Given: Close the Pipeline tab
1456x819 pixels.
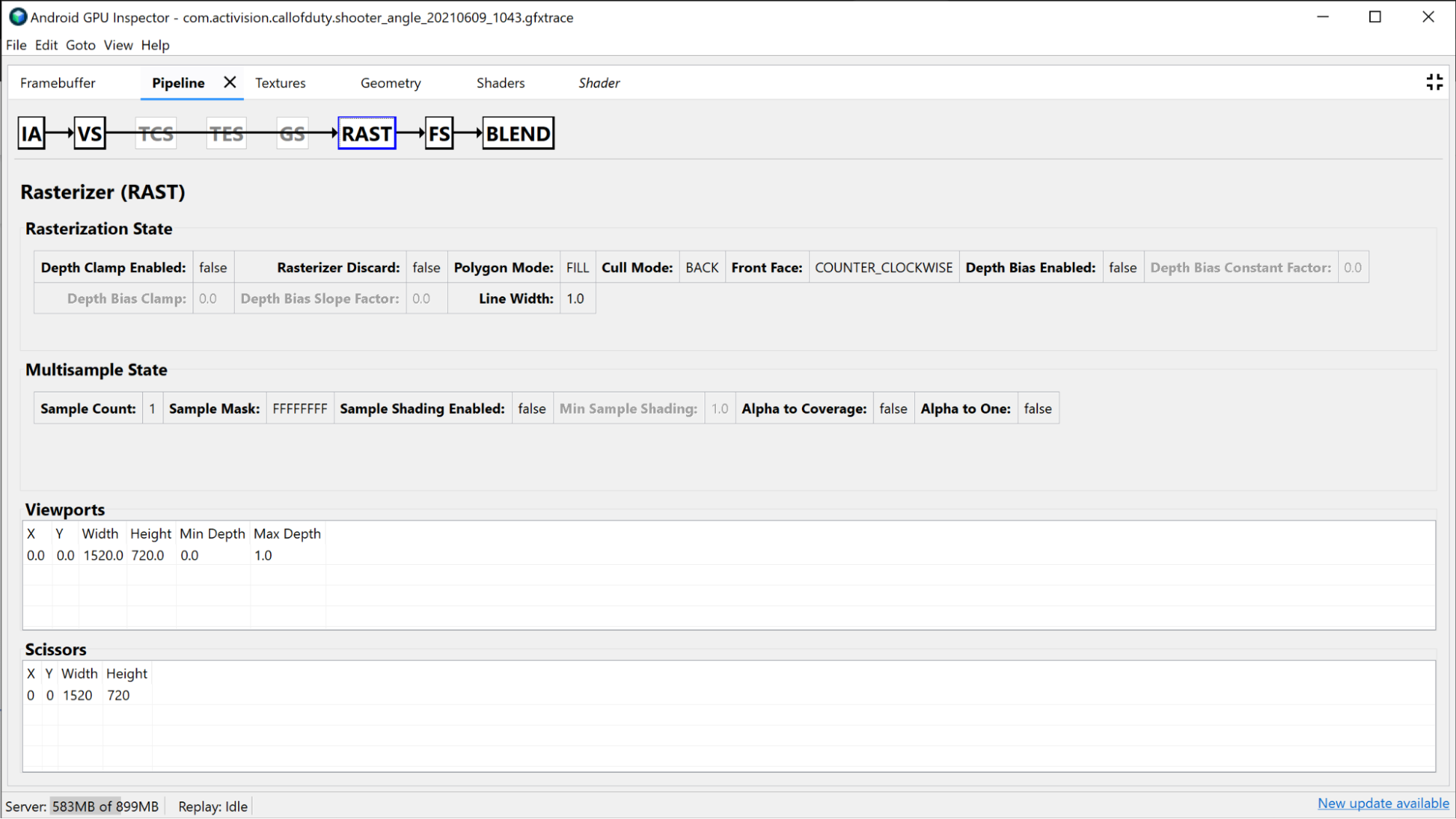Looking at the screenshot, I should pos(228,82).
